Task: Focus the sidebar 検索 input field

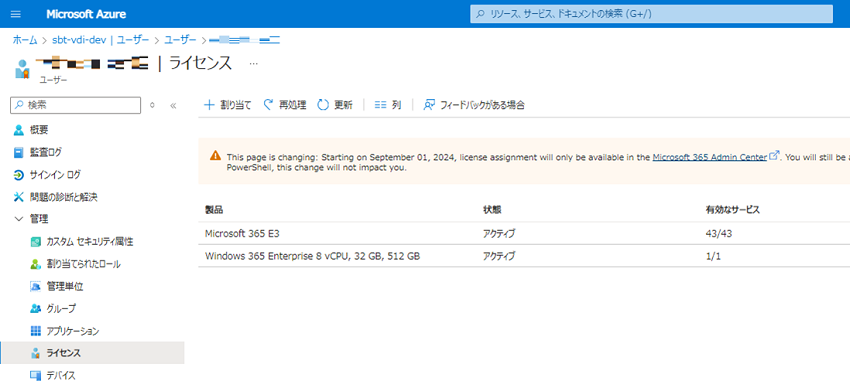Action: 75,105
